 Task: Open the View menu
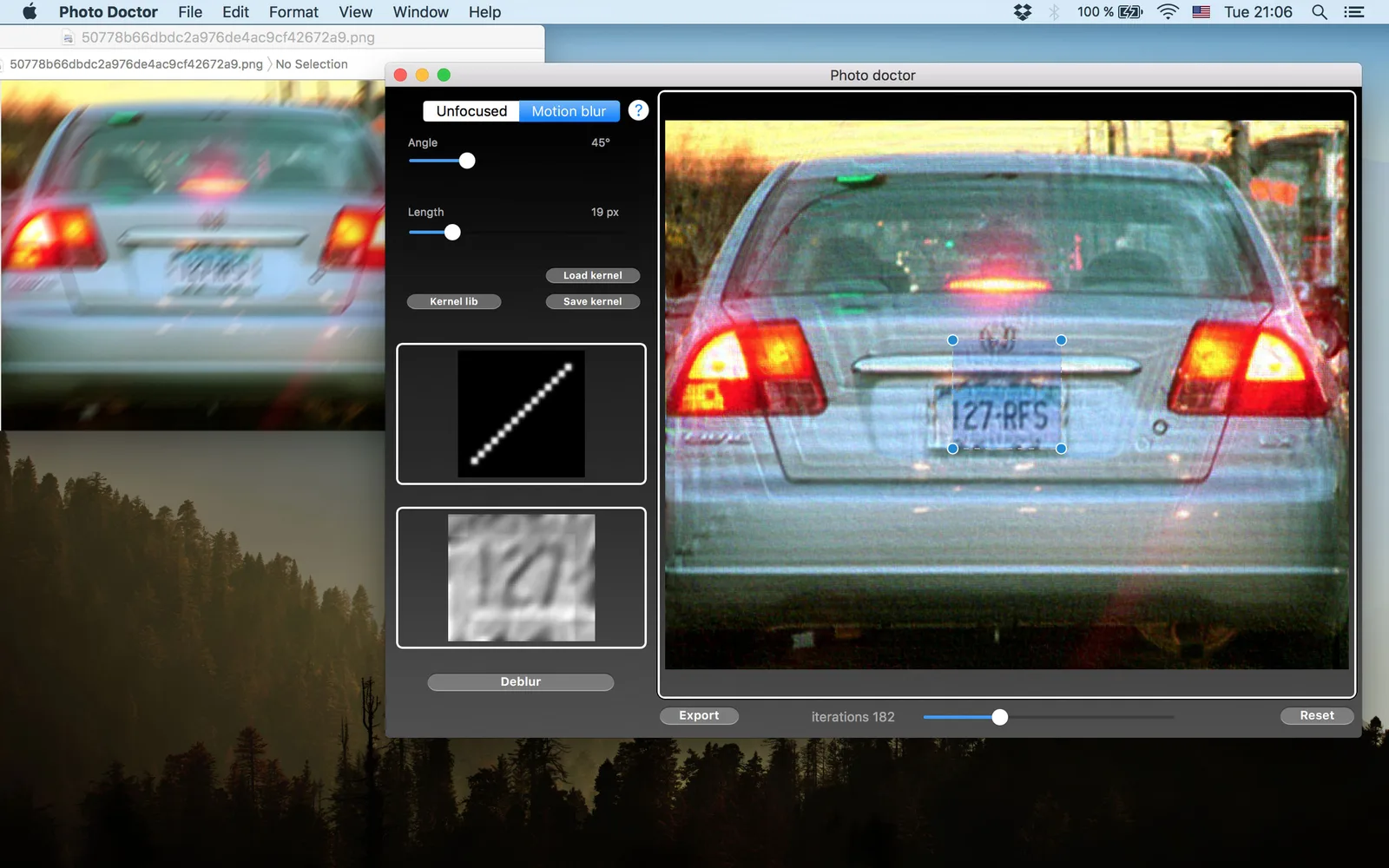click(356, 12)
